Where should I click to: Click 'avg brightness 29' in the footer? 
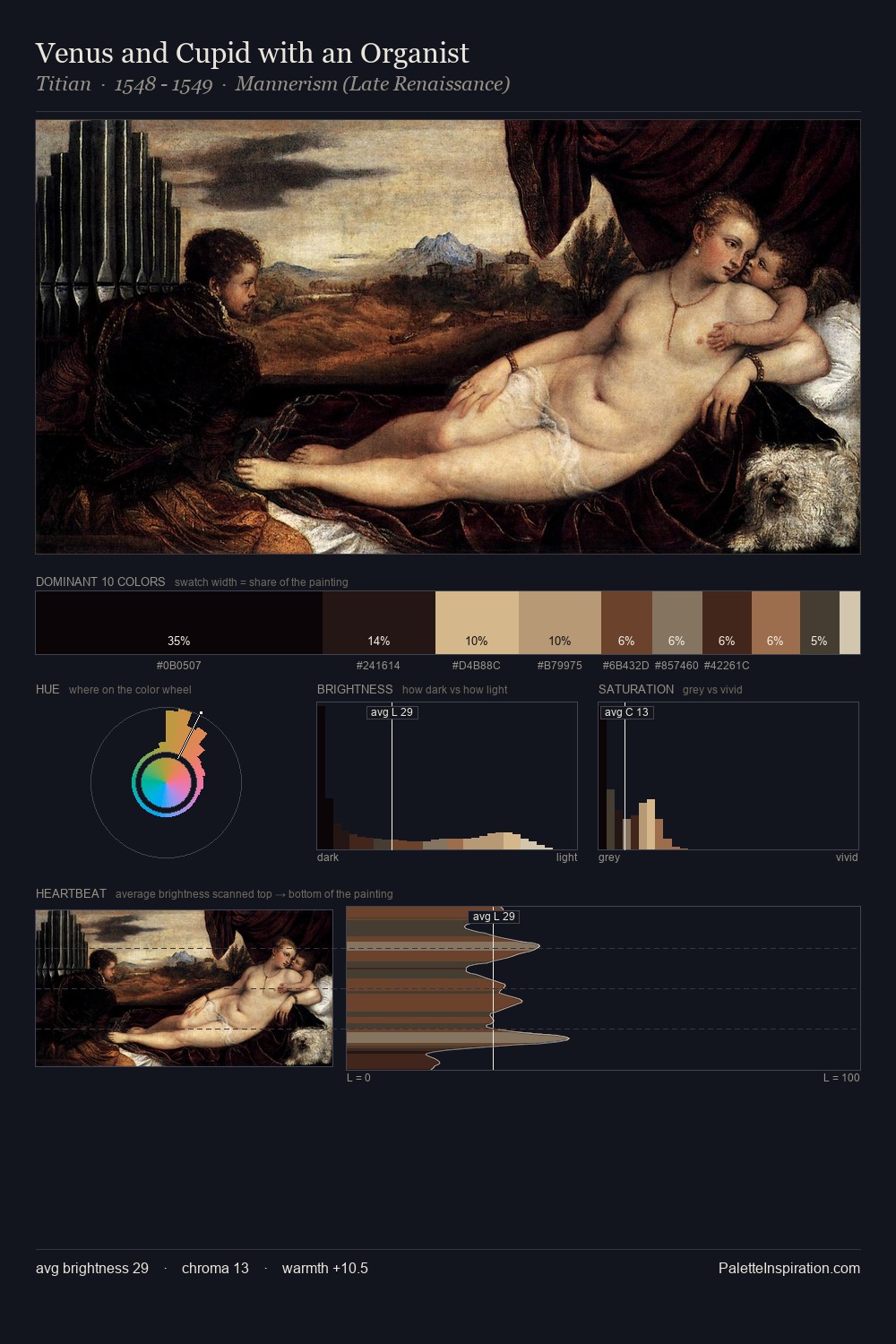[x=92, y=1269]
